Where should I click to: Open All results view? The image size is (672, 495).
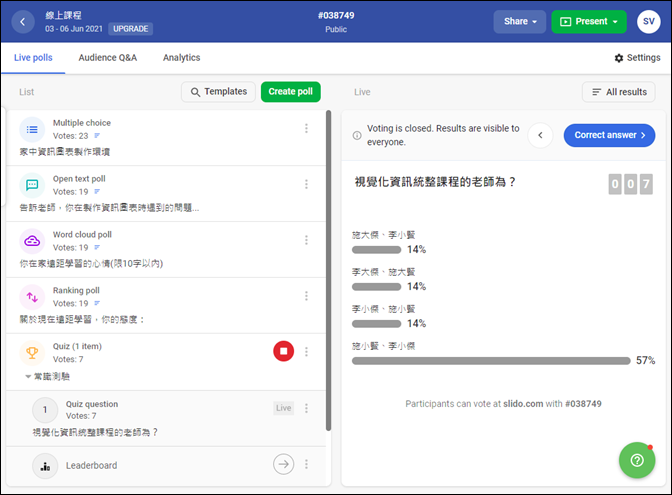(x=618, y=92)
